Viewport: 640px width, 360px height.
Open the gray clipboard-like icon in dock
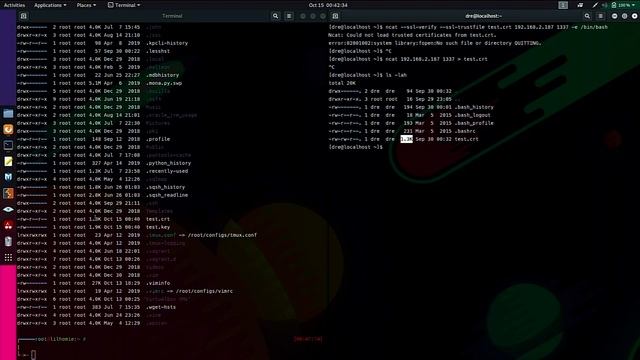coord(8,241)
